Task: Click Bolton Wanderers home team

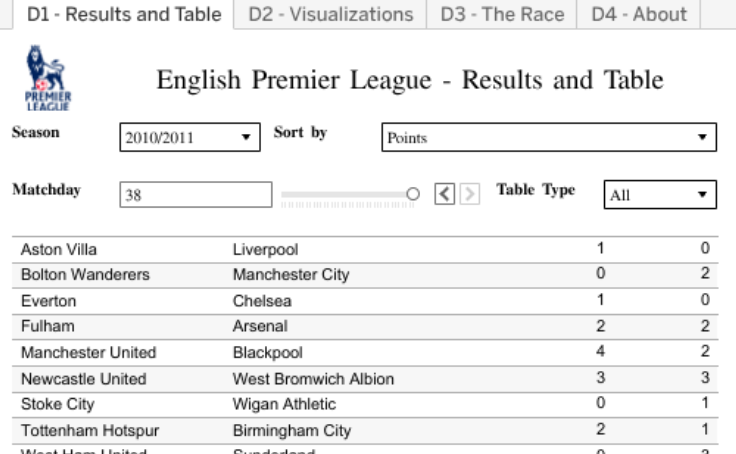Action: coord(85,275)
